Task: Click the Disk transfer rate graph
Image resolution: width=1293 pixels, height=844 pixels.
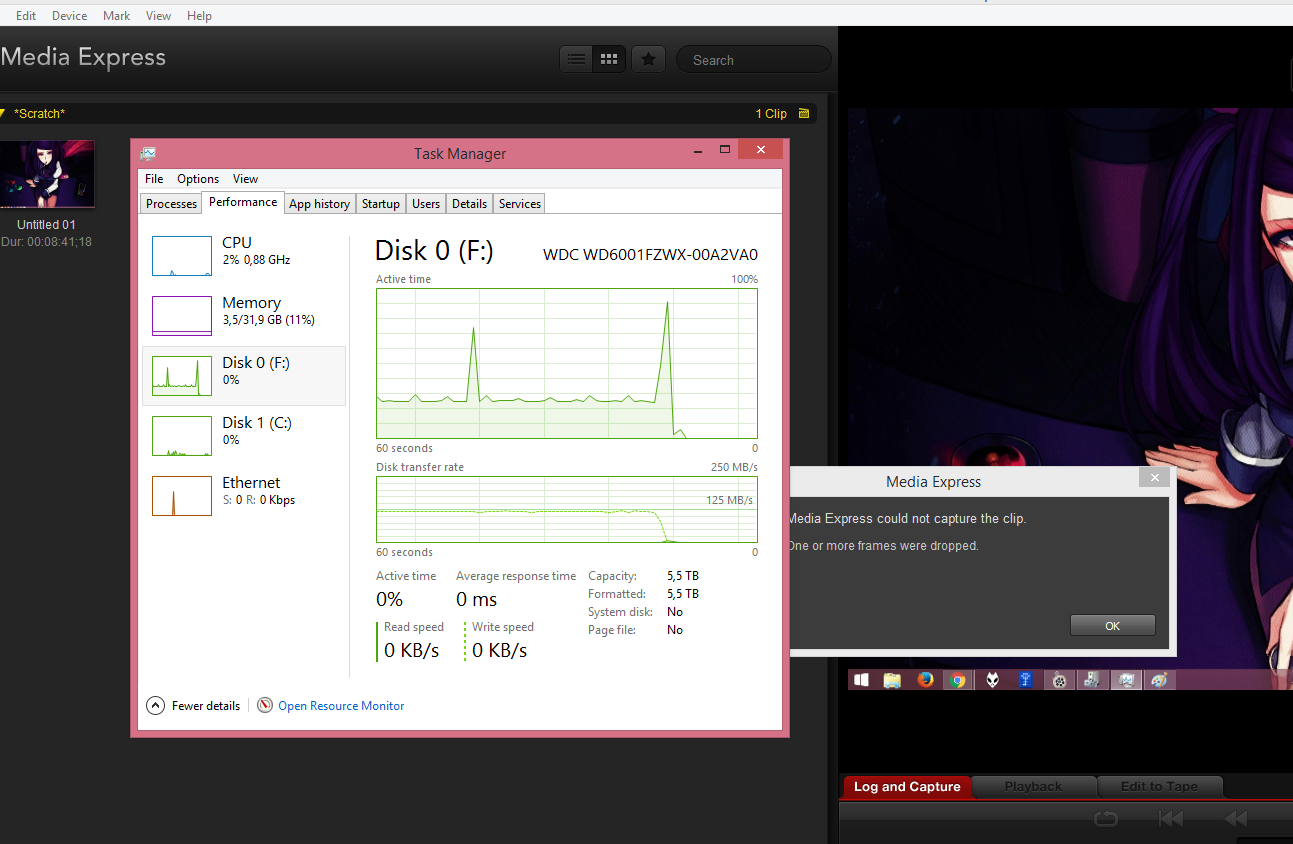Action: coord(567,510)
